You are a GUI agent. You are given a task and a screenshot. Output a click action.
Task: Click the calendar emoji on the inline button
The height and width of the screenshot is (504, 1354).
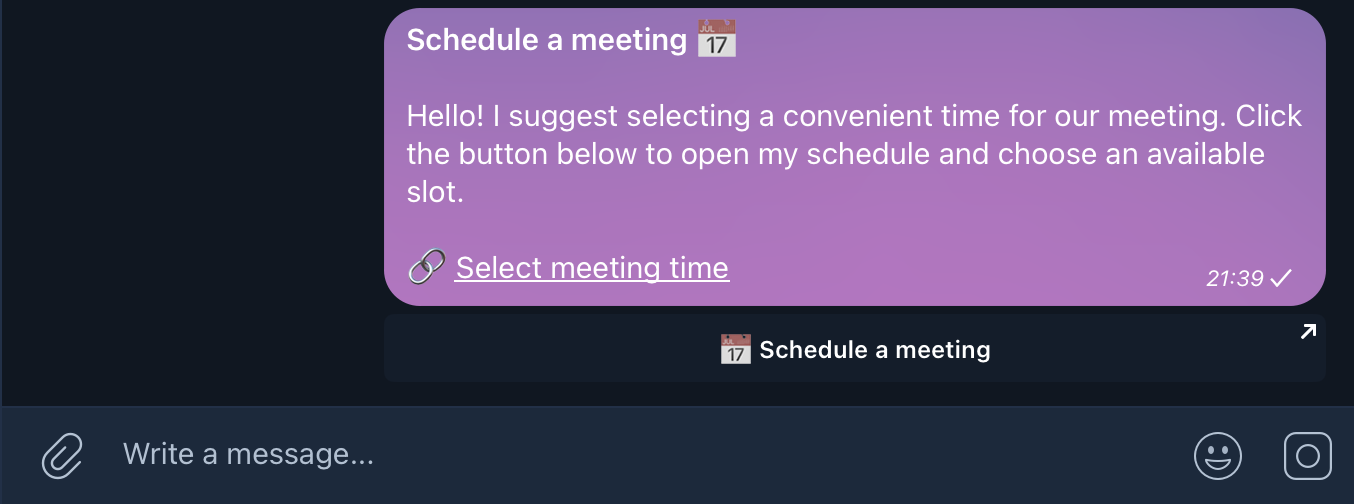click(735, 350)
